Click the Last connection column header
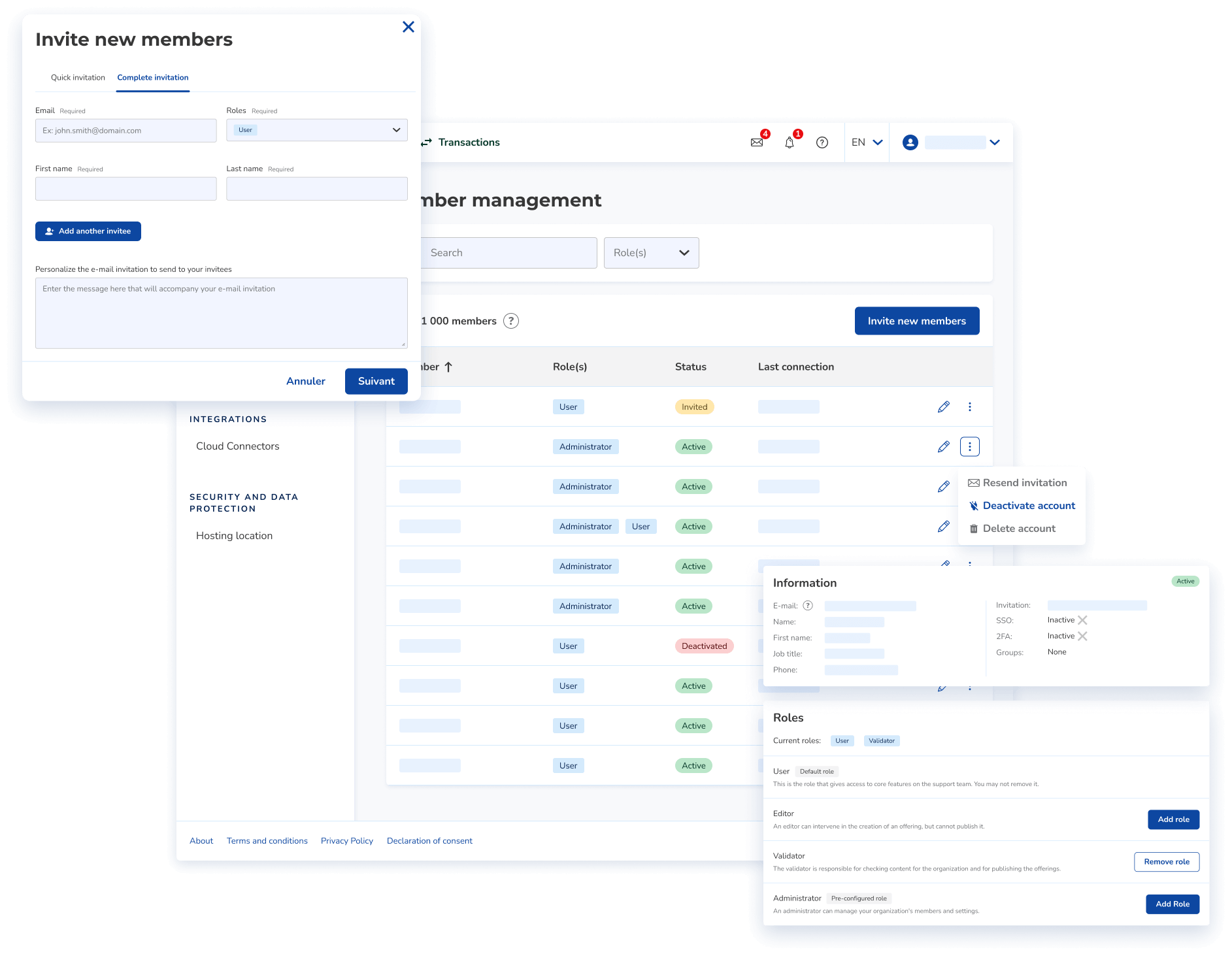Screen dimensions: 1232x956 click(796, 367)
